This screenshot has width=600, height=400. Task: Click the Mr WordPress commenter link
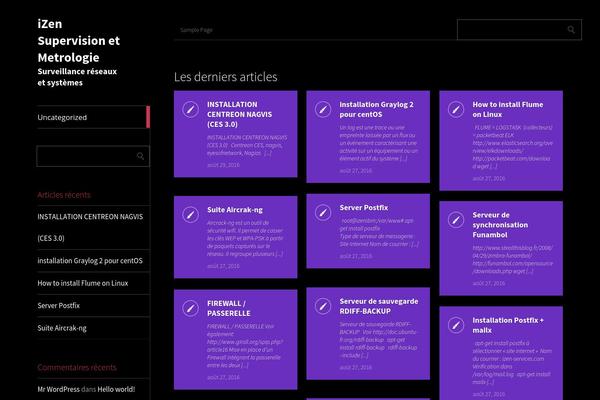(59, 389)
